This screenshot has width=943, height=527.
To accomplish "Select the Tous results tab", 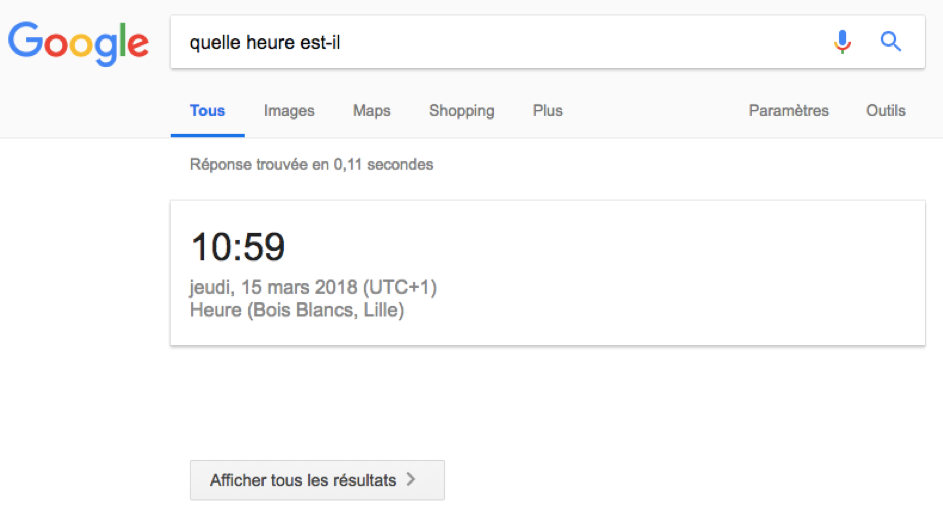I will (x=207, y=111).
